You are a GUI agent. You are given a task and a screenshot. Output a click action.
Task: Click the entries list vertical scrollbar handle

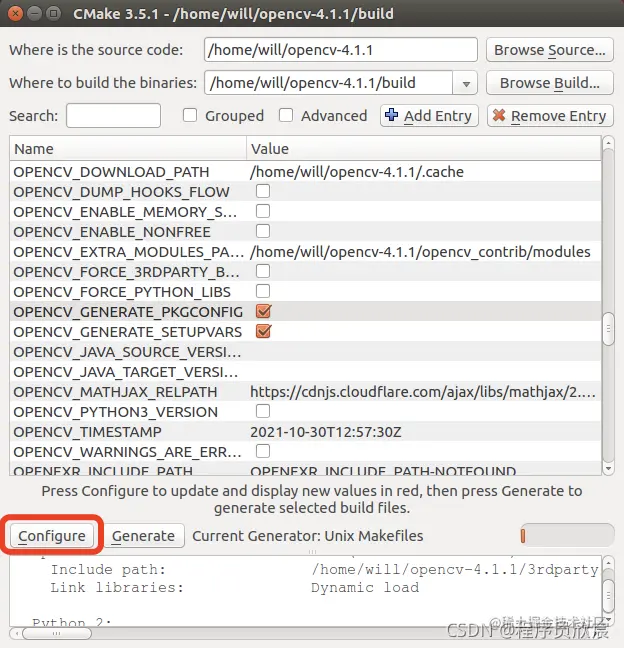coord(608,329)
